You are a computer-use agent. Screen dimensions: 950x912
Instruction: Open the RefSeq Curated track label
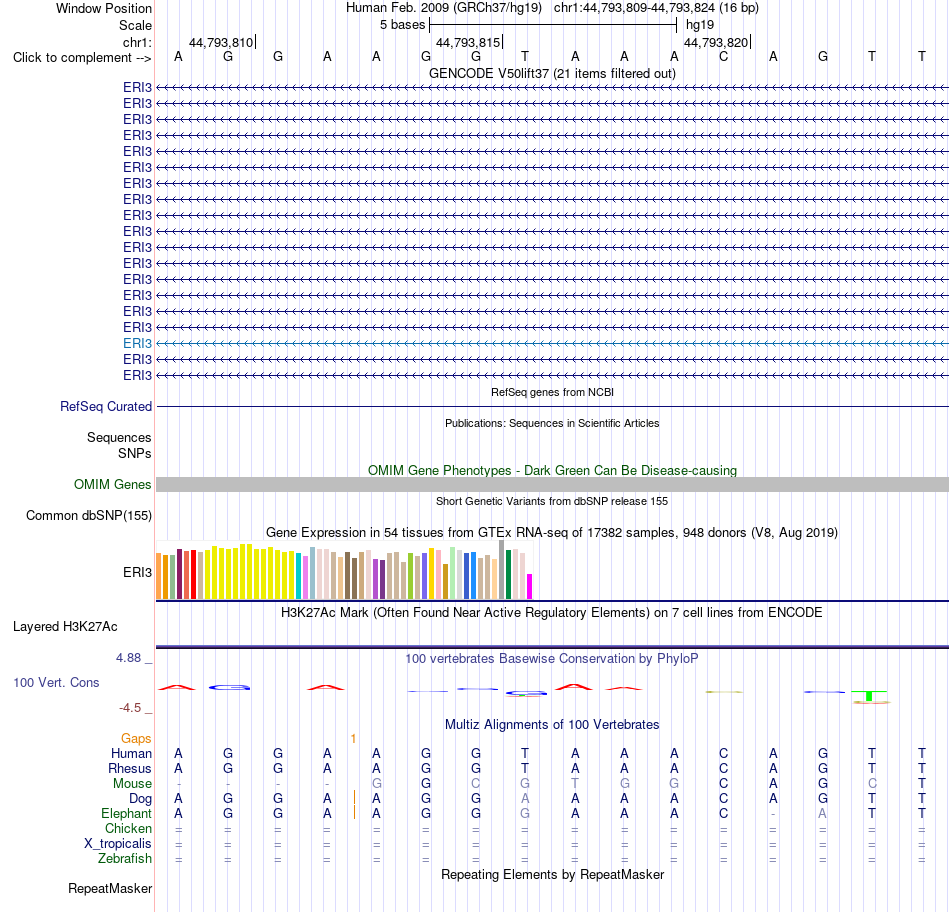(105, 407)
